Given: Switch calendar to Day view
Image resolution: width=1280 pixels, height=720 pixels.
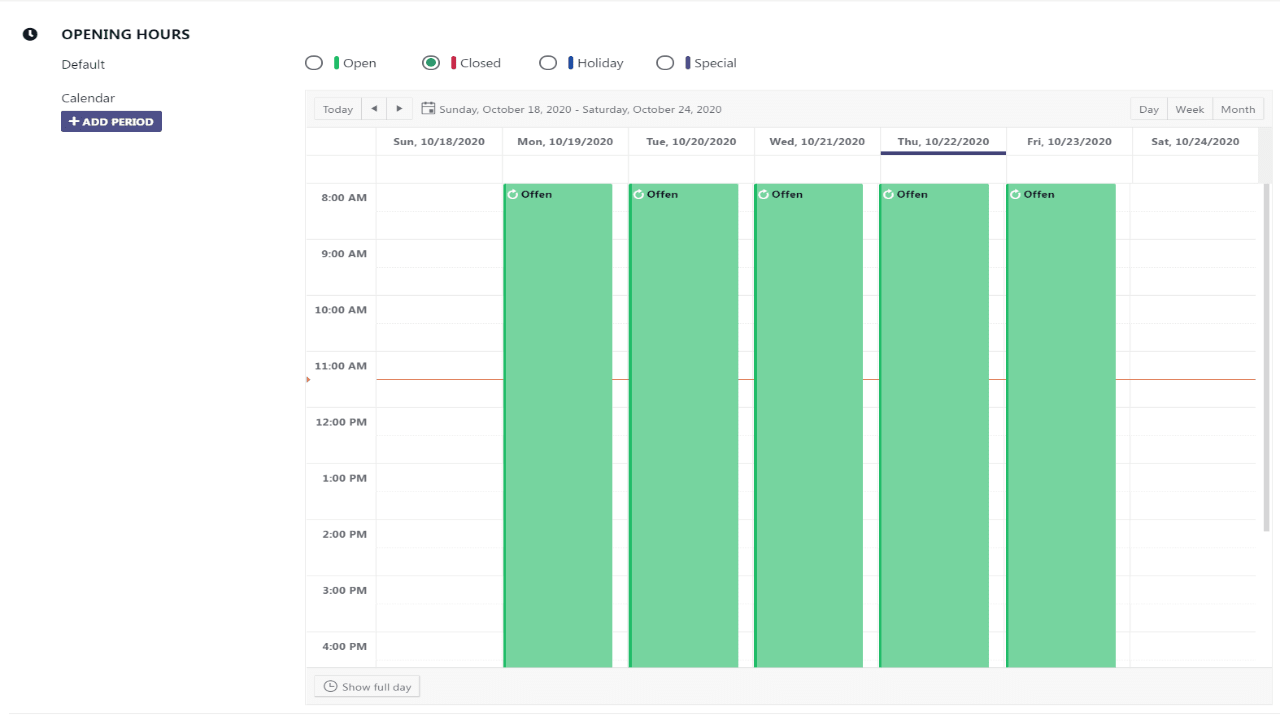Looking at the screenshot, I should pyautogui.click(x=1148, y=110).
